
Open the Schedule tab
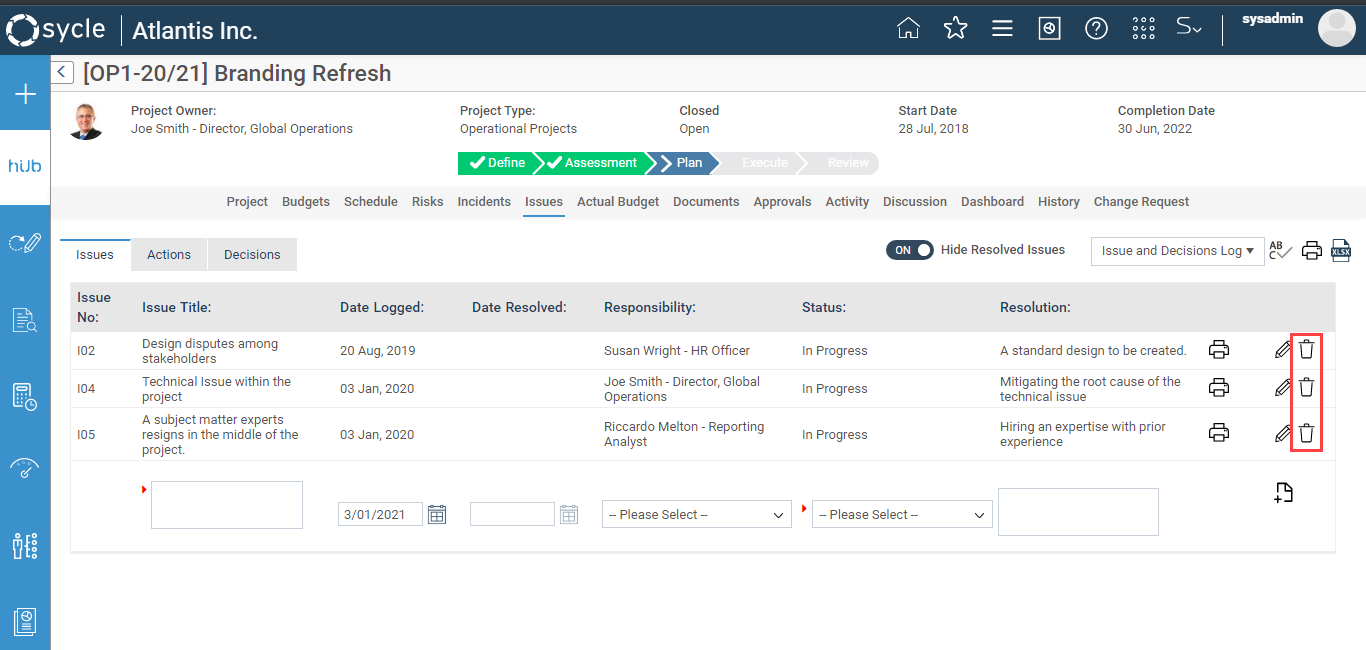pyautogui.click(x=371, y=202)
